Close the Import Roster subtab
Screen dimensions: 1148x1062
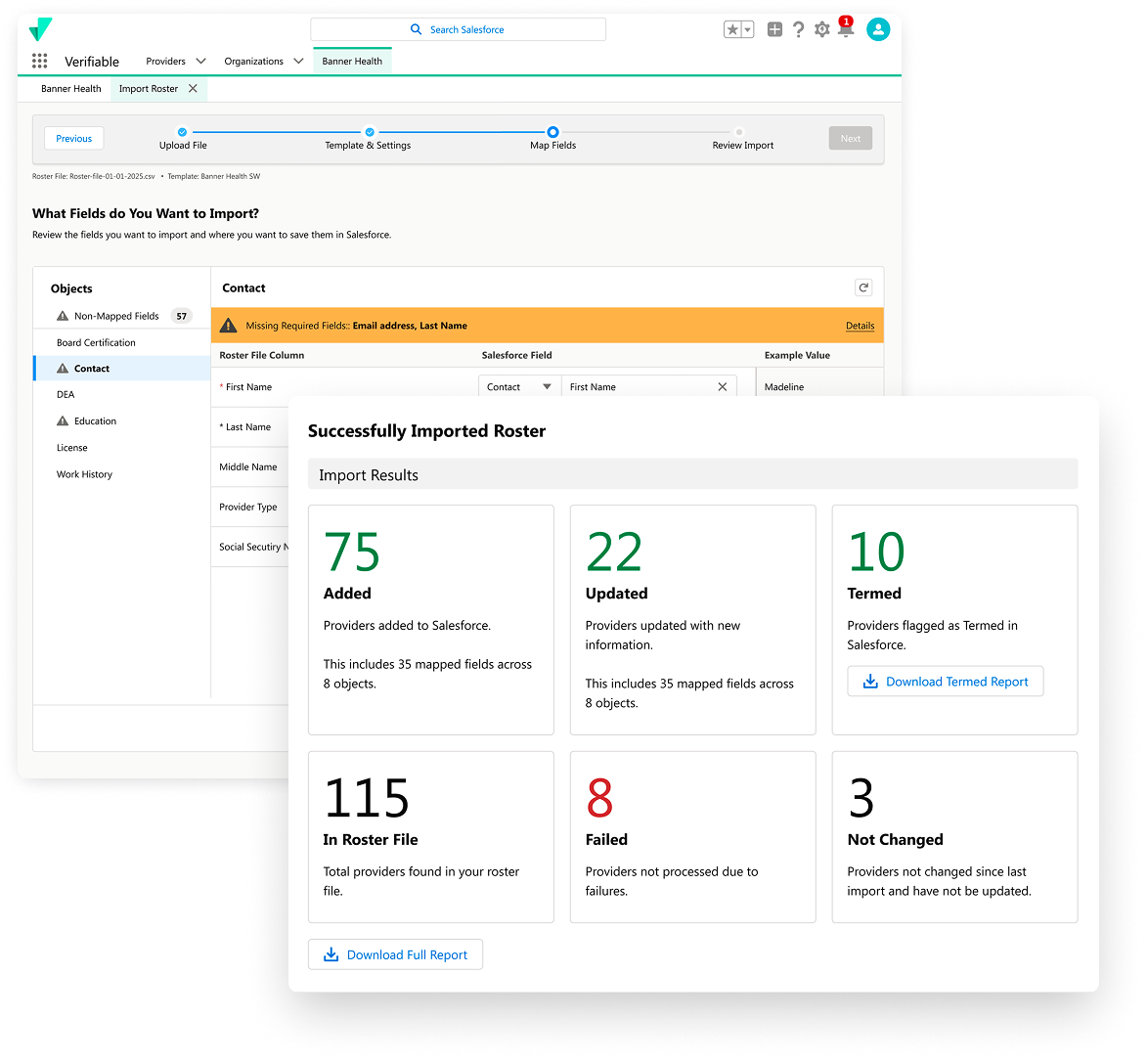[x=193, y=89]
